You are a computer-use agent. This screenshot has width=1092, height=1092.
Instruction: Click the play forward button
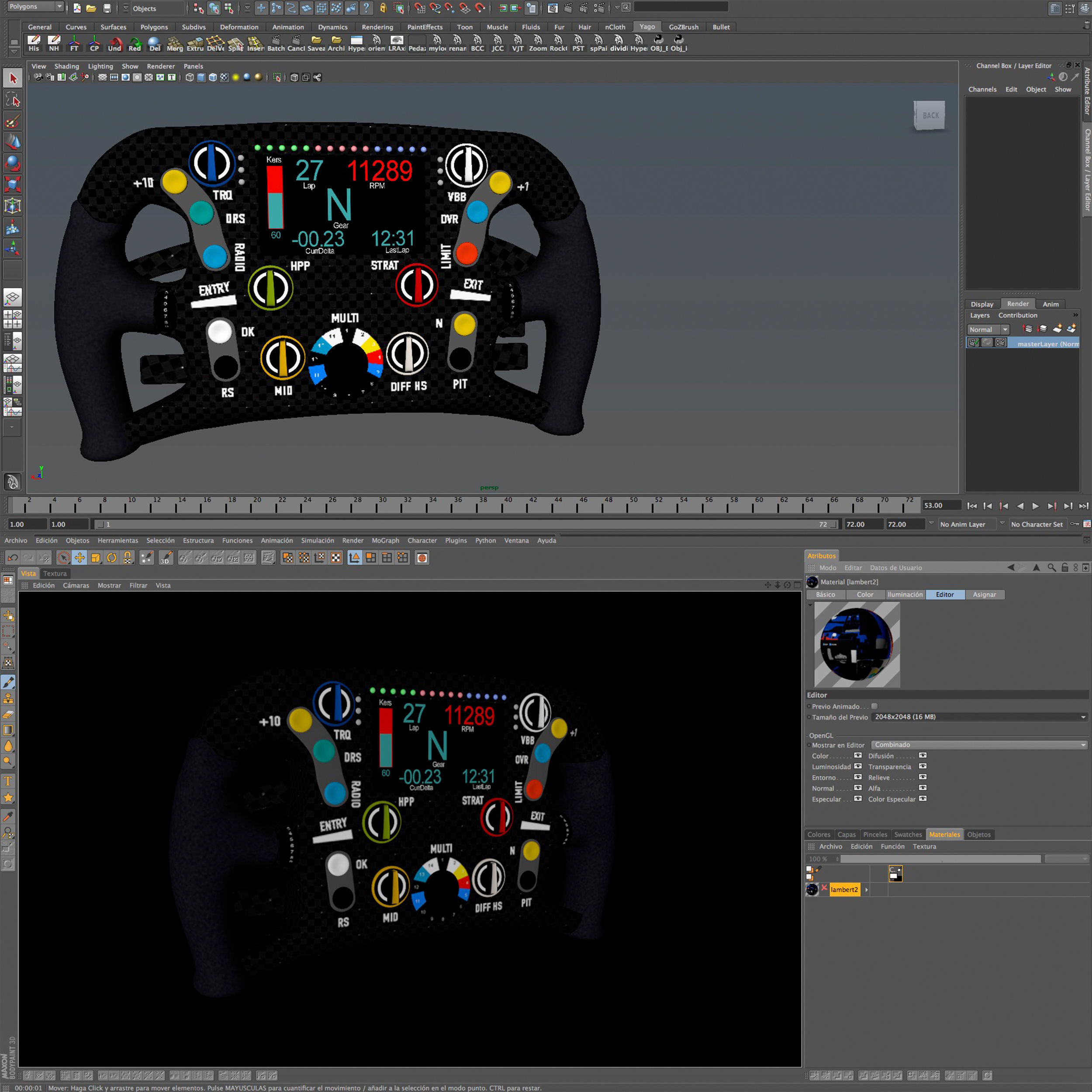(1036, 506)
